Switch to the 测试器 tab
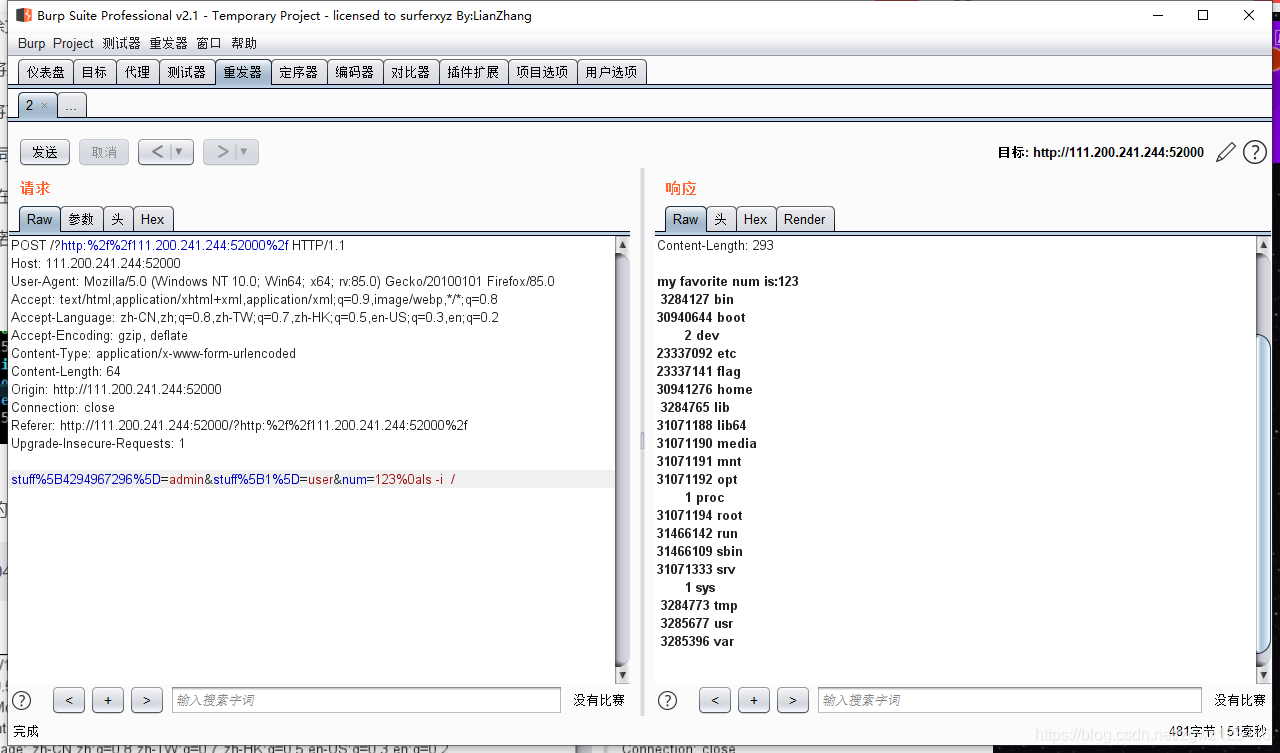Screen dimensions: 1280x753 [186, 72]
